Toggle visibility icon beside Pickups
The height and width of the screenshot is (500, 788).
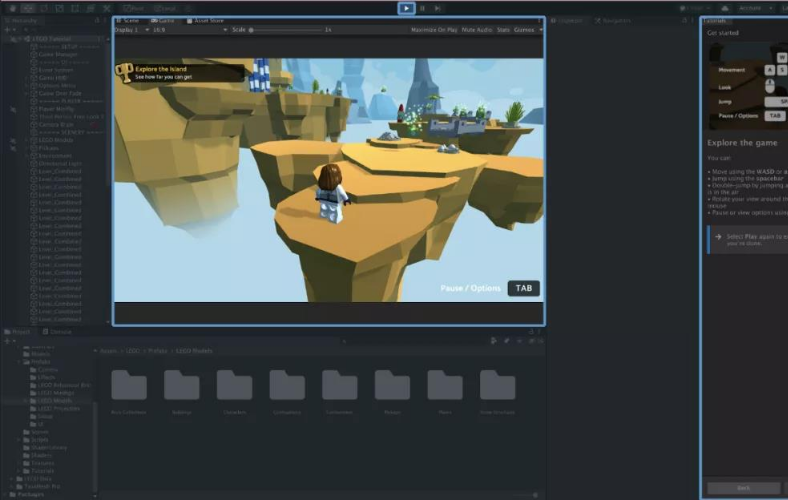[13, 148]
